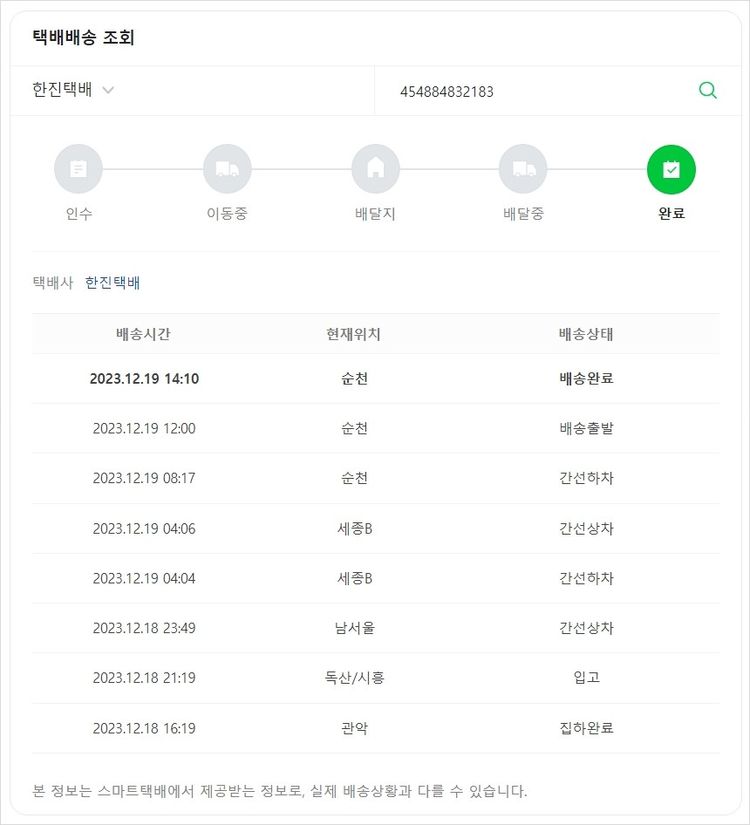Click the 현재위치 column header
This screenshot has height=825, width=750.
353,334
